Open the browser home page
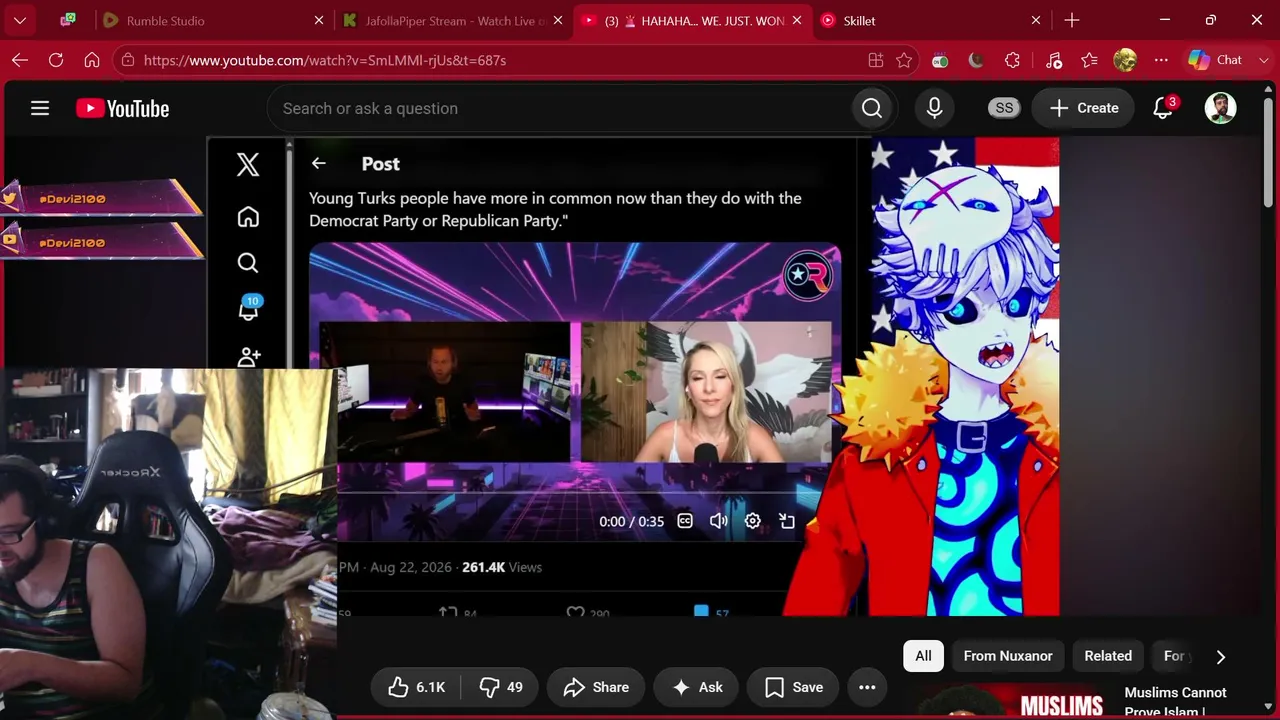The width and height of the screenshot is (1280, 720). point(92,60)
